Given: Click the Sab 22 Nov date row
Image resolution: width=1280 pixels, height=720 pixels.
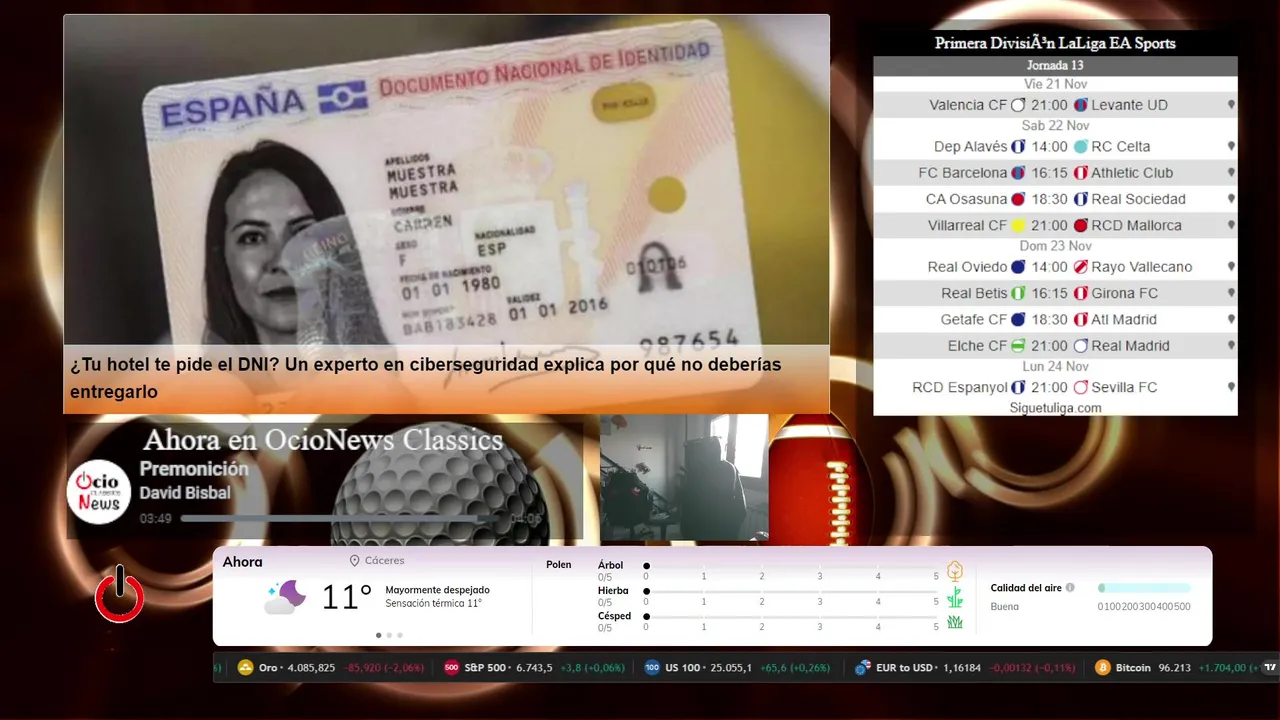Looking at the screenshot, I should (x=1055, y=126).
